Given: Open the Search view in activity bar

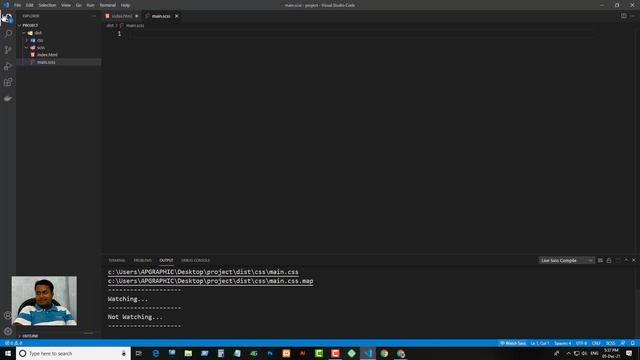Looking at the screenshot, I should coord(8,33).
